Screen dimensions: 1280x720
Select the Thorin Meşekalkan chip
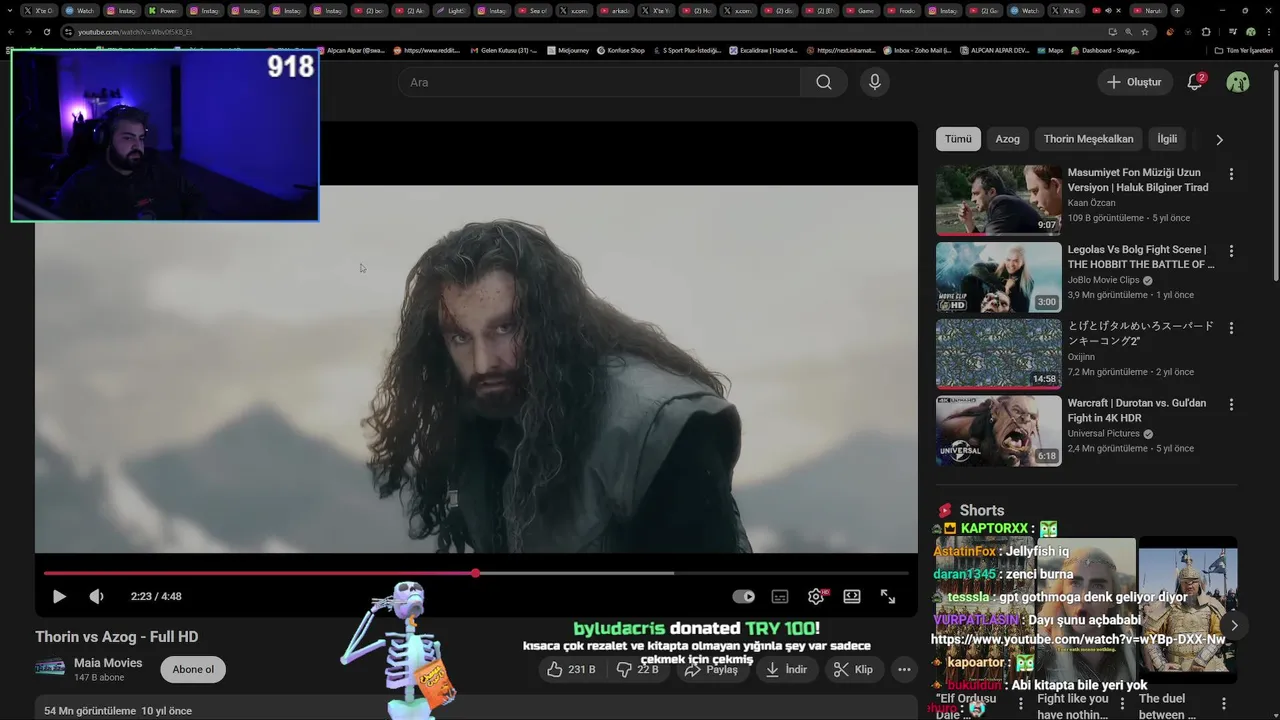pyautogui.click(x=1088, y=139)
